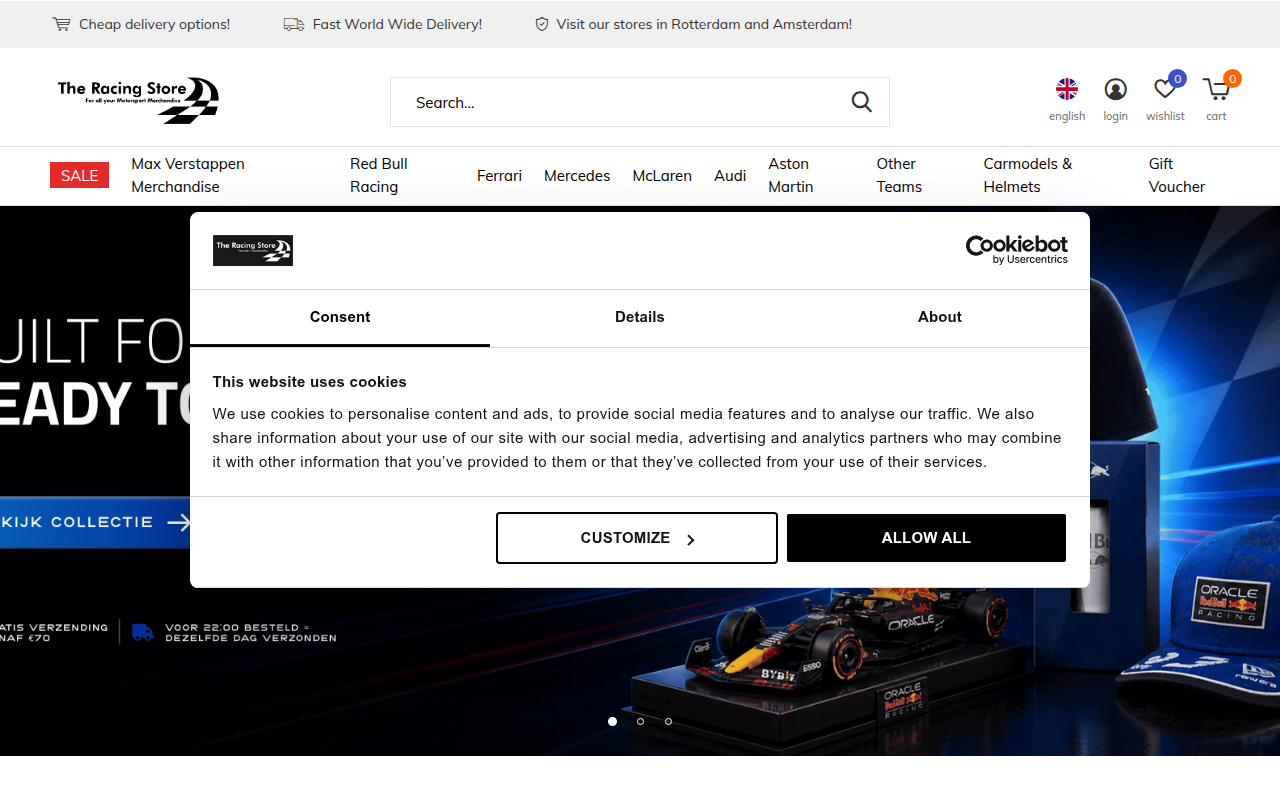Open the Aston Martin menu item

[790, 175]
